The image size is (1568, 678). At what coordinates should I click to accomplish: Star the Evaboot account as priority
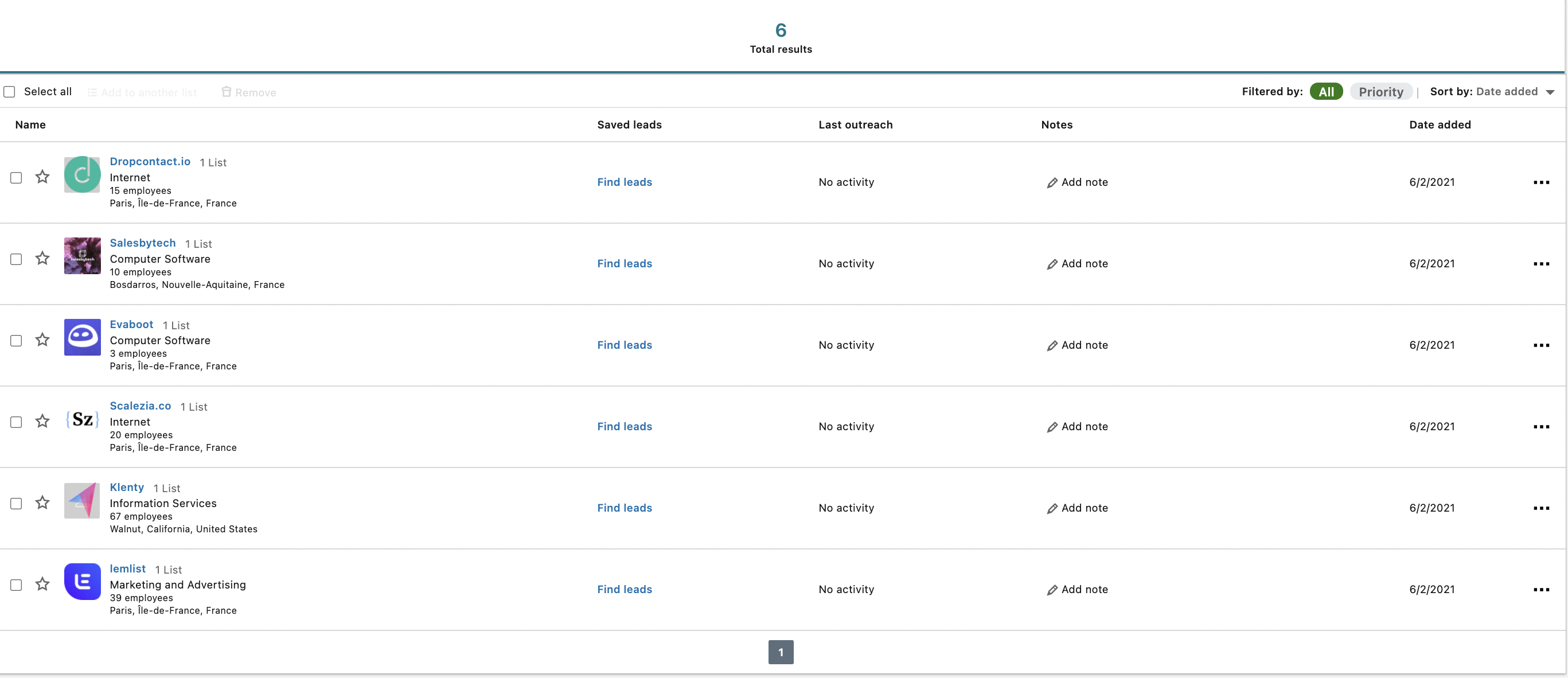(42, 340)
